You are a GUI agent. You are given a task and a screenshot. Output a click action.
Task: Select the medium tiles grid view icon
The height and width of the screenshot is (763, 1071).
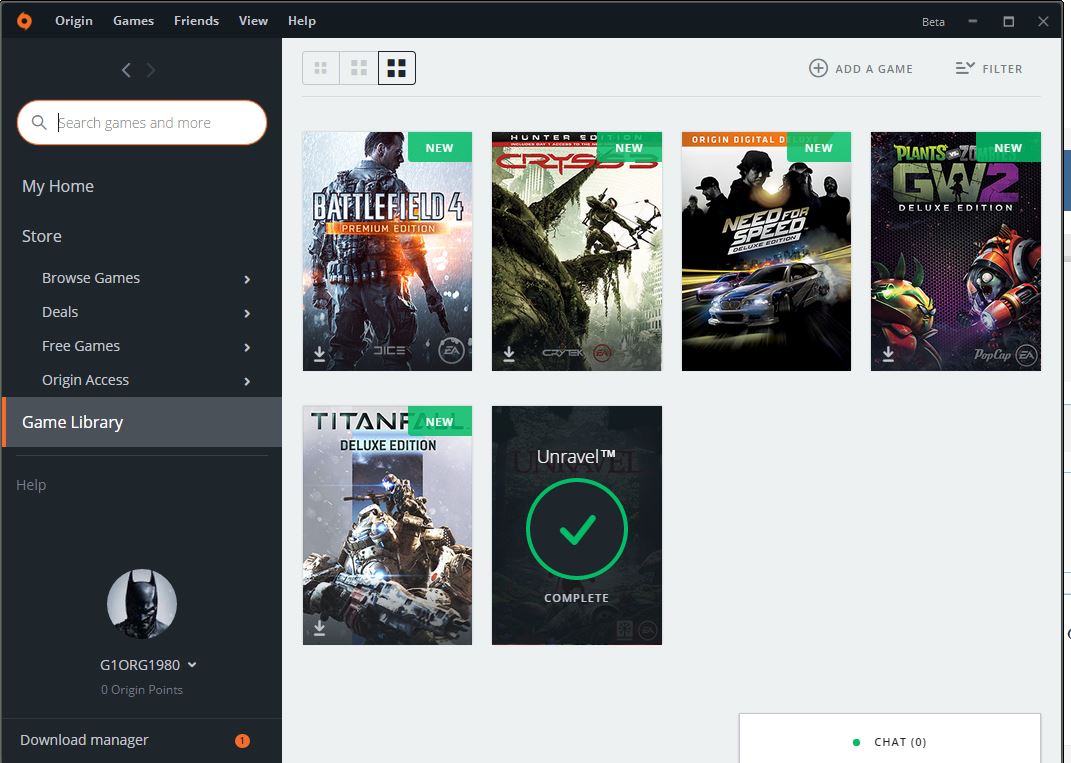click(x=359, y=68)
